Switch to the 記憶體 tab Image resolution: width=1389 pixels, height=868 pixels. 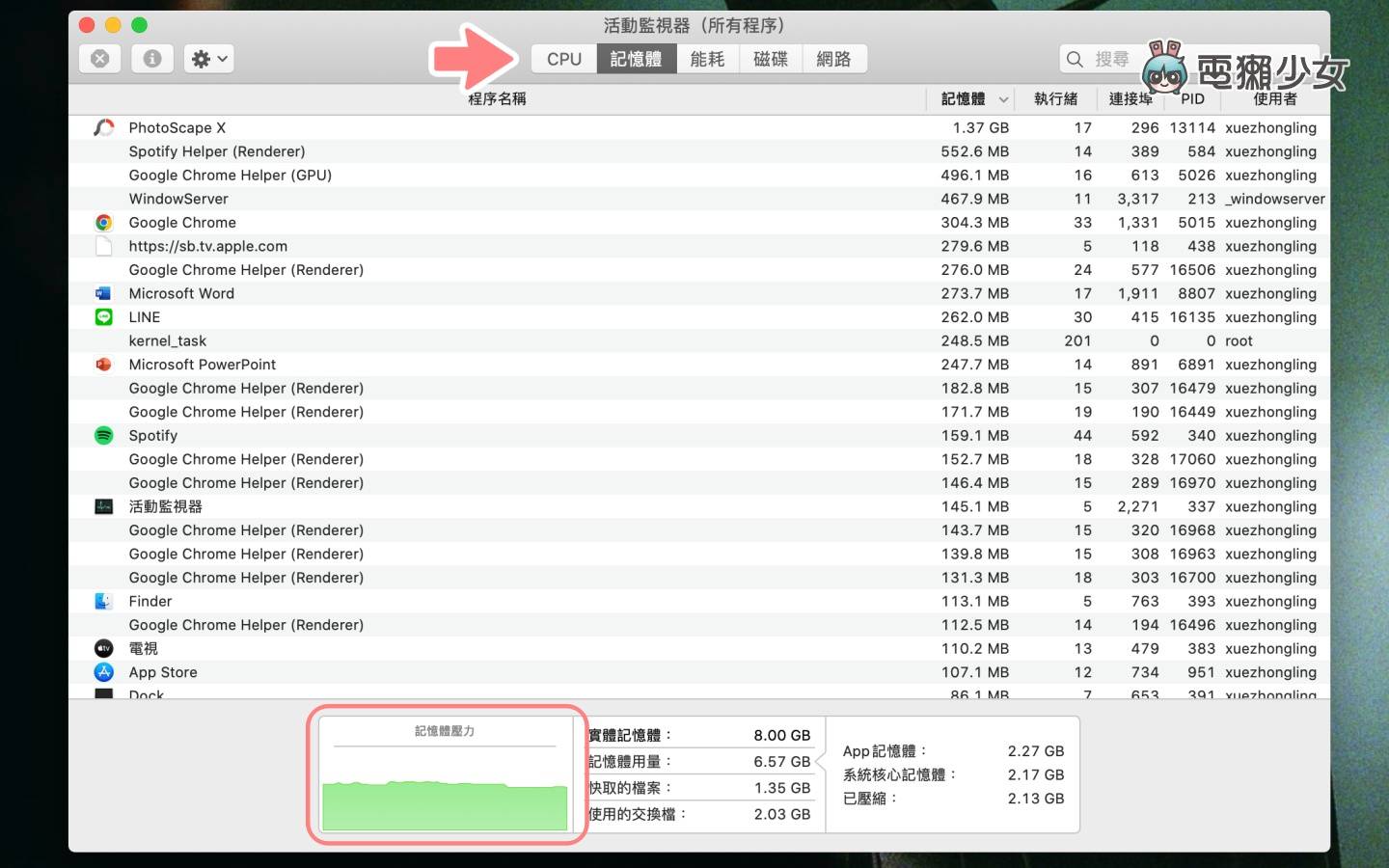637,59
